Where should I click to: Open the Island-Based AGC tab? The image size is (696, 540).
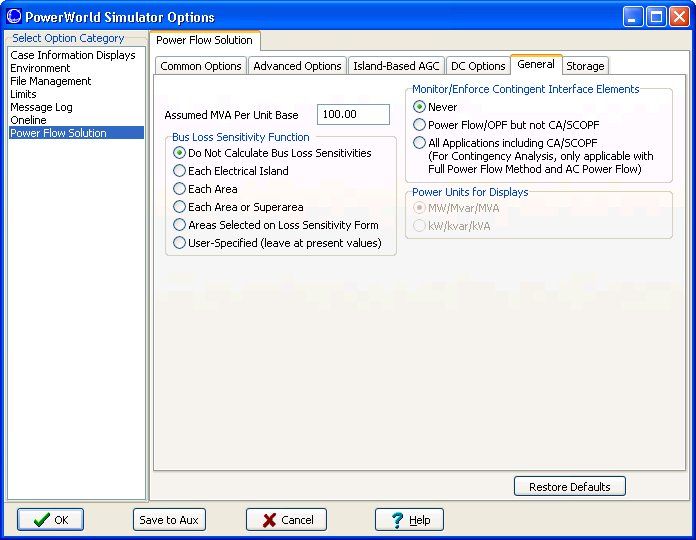tap(396, 66)
